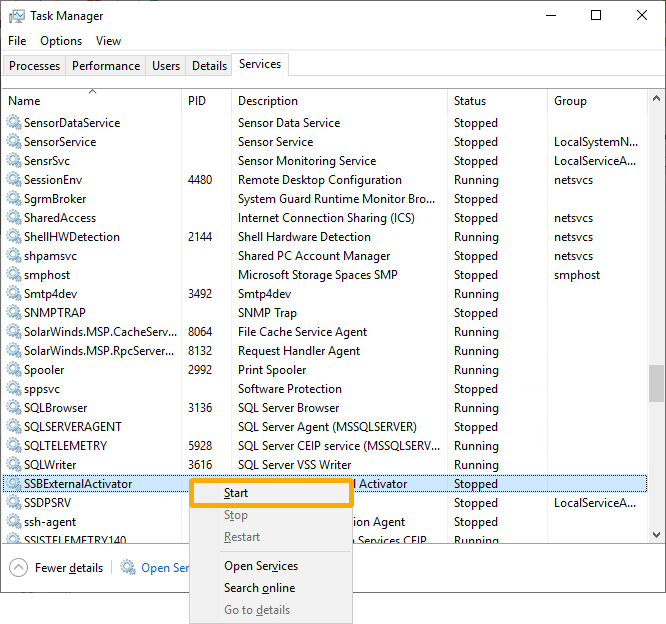Select the SQL Server Browser description
The width and height of the screenshot is (666, 624).
pos(288,408)
